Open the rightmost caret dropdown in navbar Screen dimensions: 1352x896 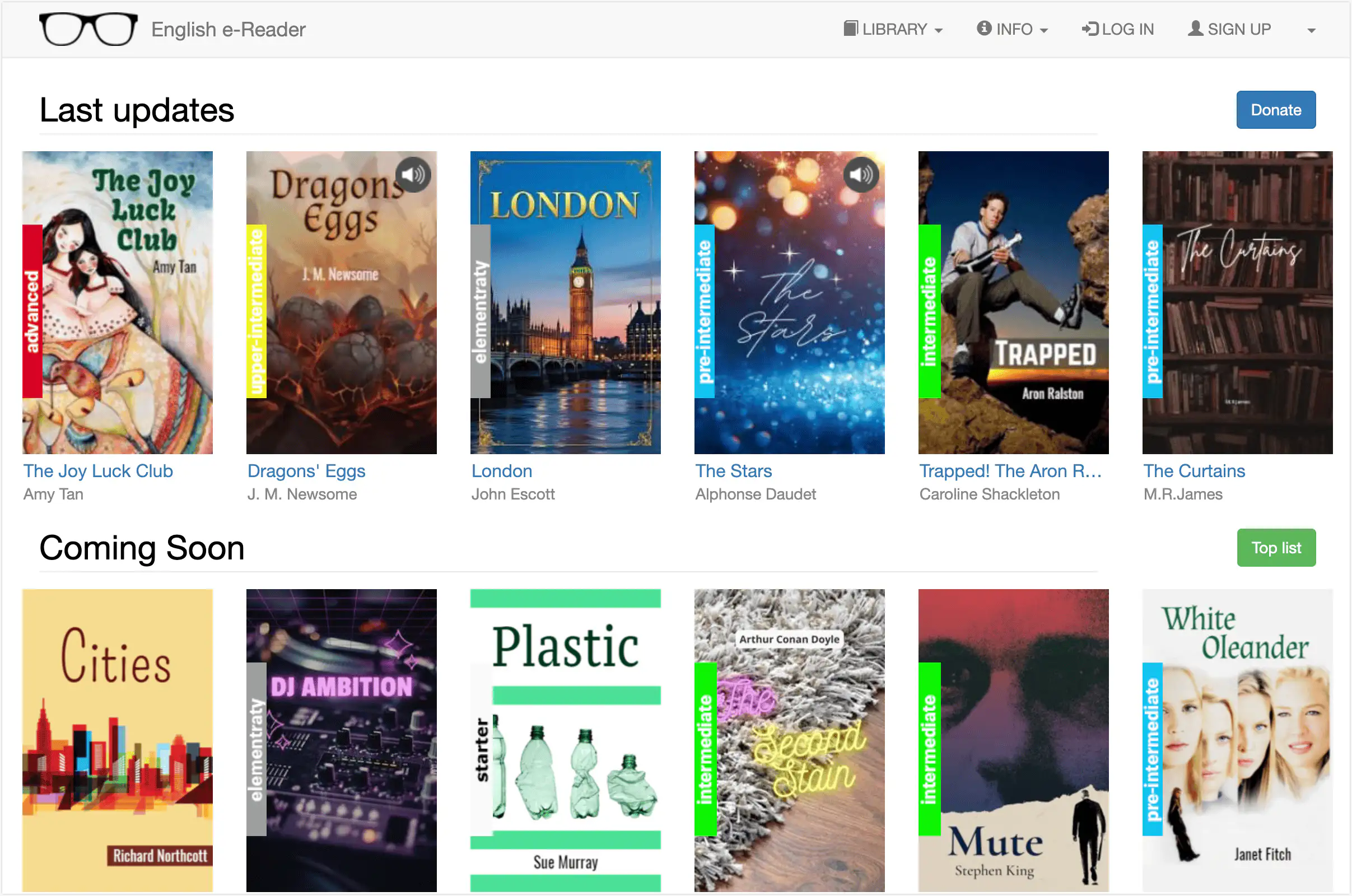[1312, 30]
